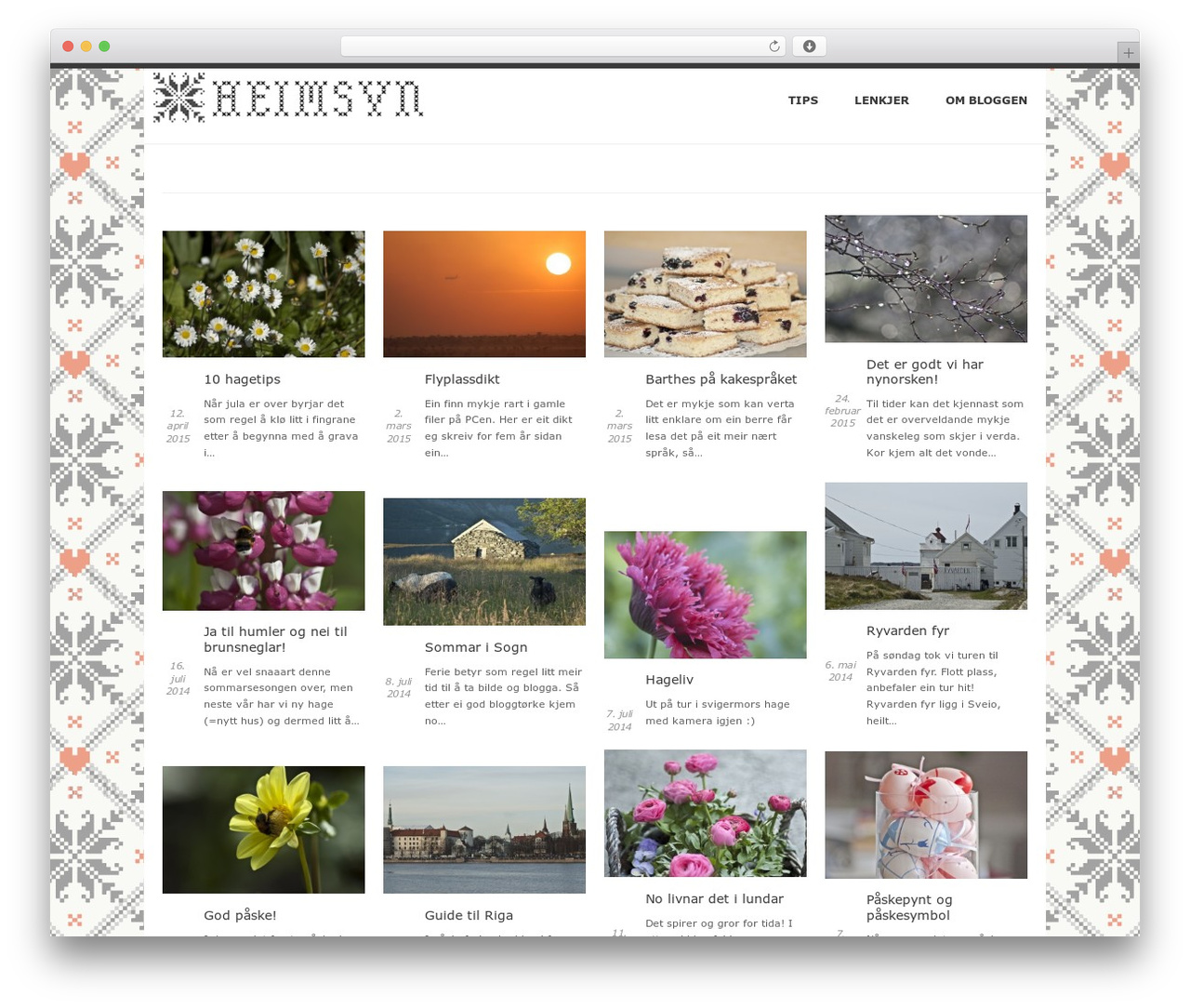Open the browser downloads button
Screen dimensions: 1190x1008
click(810, 46)
